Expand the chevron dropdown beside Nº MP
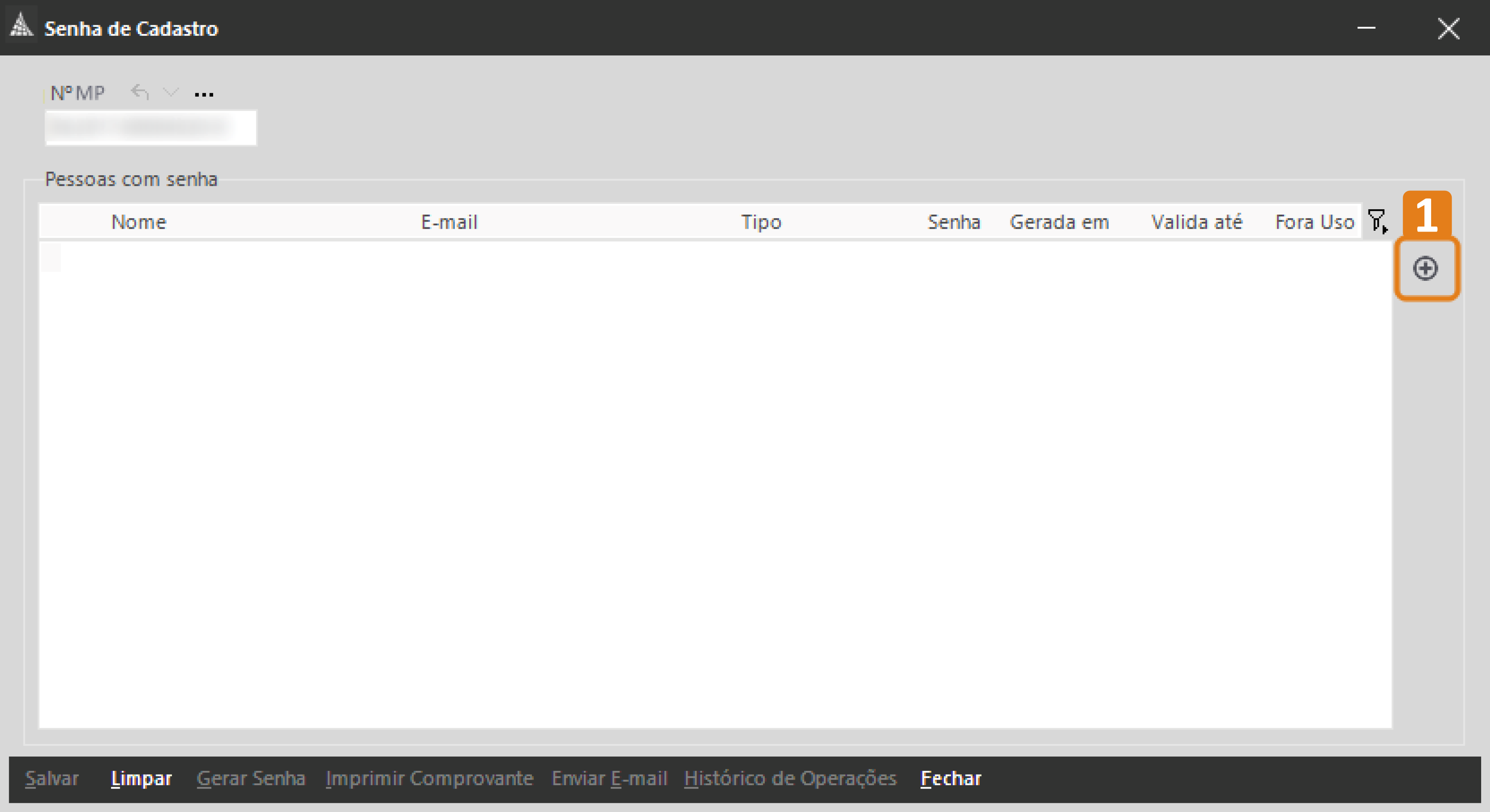Image resolution: width=1490 pixels, height=812 pixels. [171, 92]
